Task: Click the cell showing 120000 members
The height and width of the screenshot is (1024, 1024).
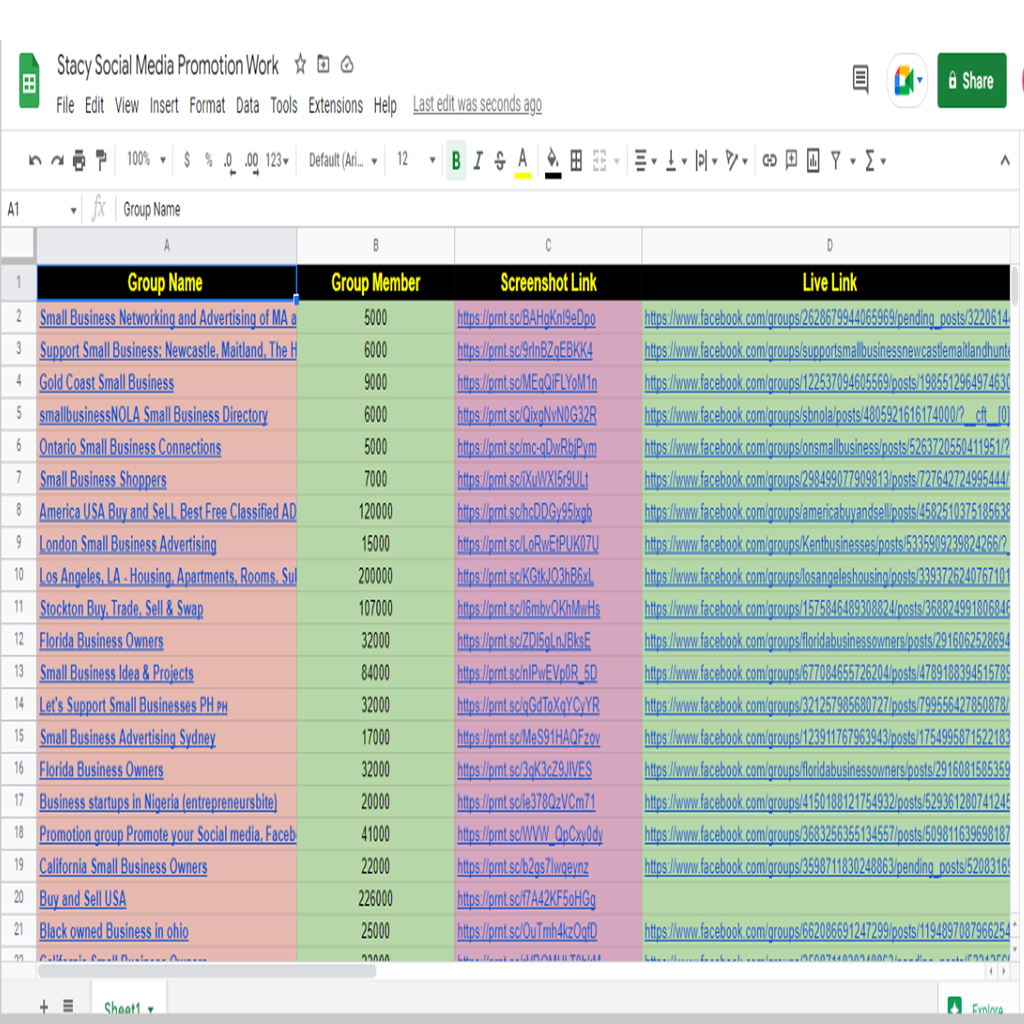Action: click(x=376, y=511)
